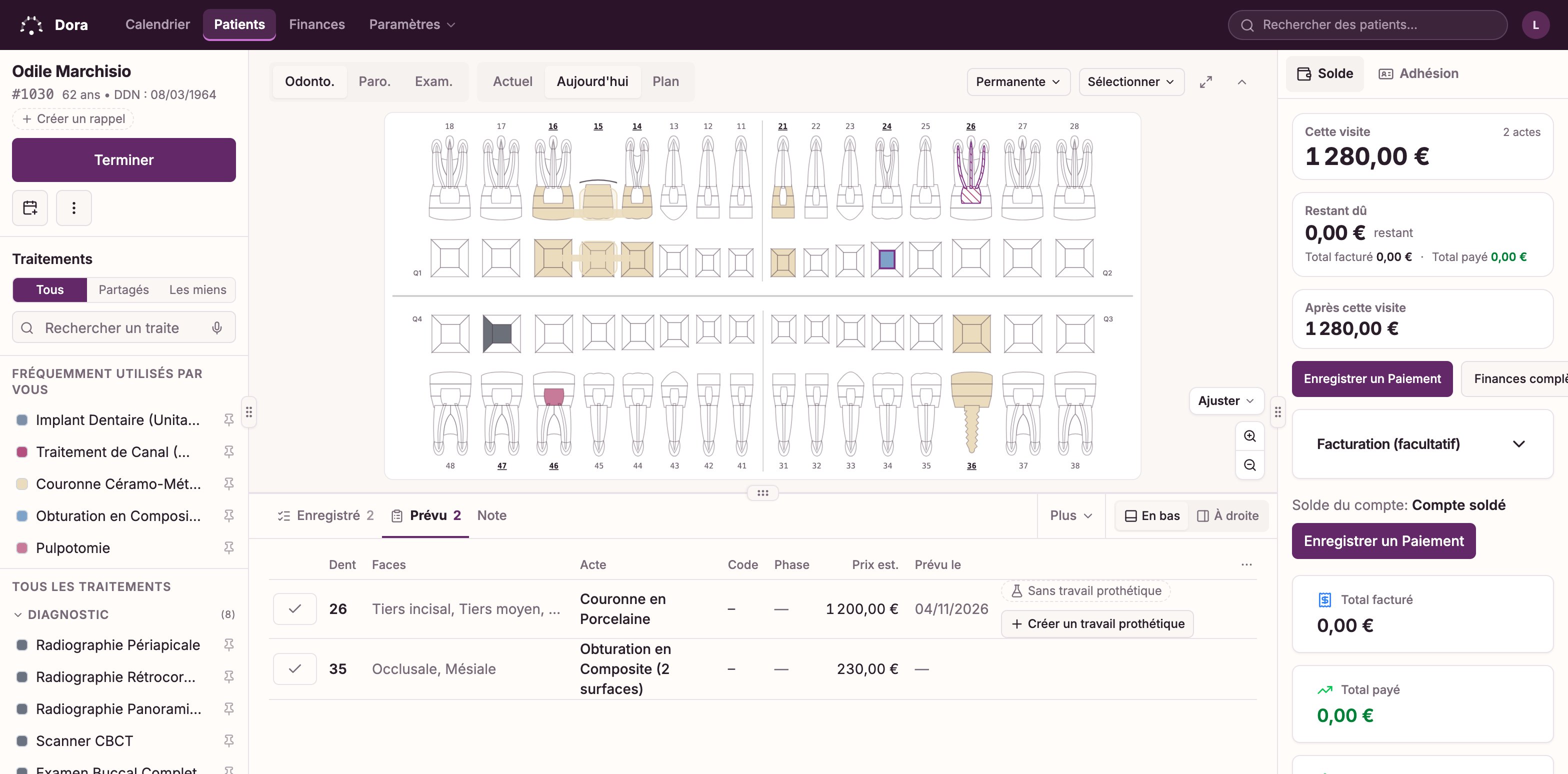Click Créer un travail prothétique
This screenshot has width=1568, height=774.
(x=1097, y=624)
